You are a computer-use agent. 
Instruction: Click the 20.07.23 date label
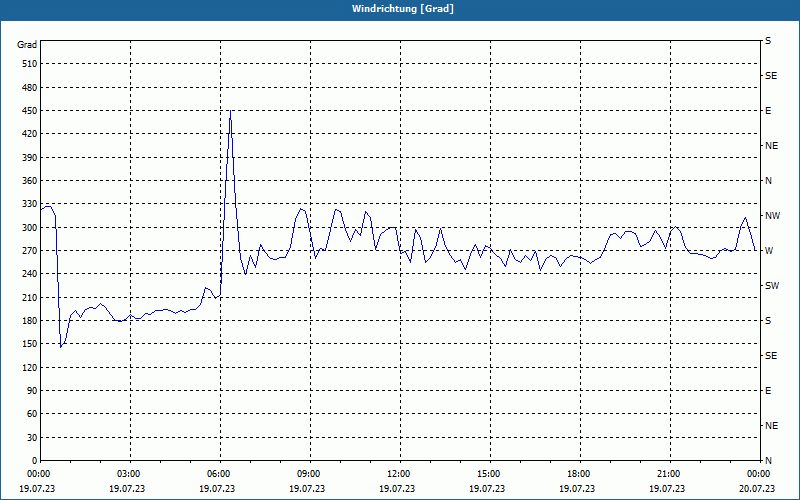pyautogui.click(x=757, y=488)
